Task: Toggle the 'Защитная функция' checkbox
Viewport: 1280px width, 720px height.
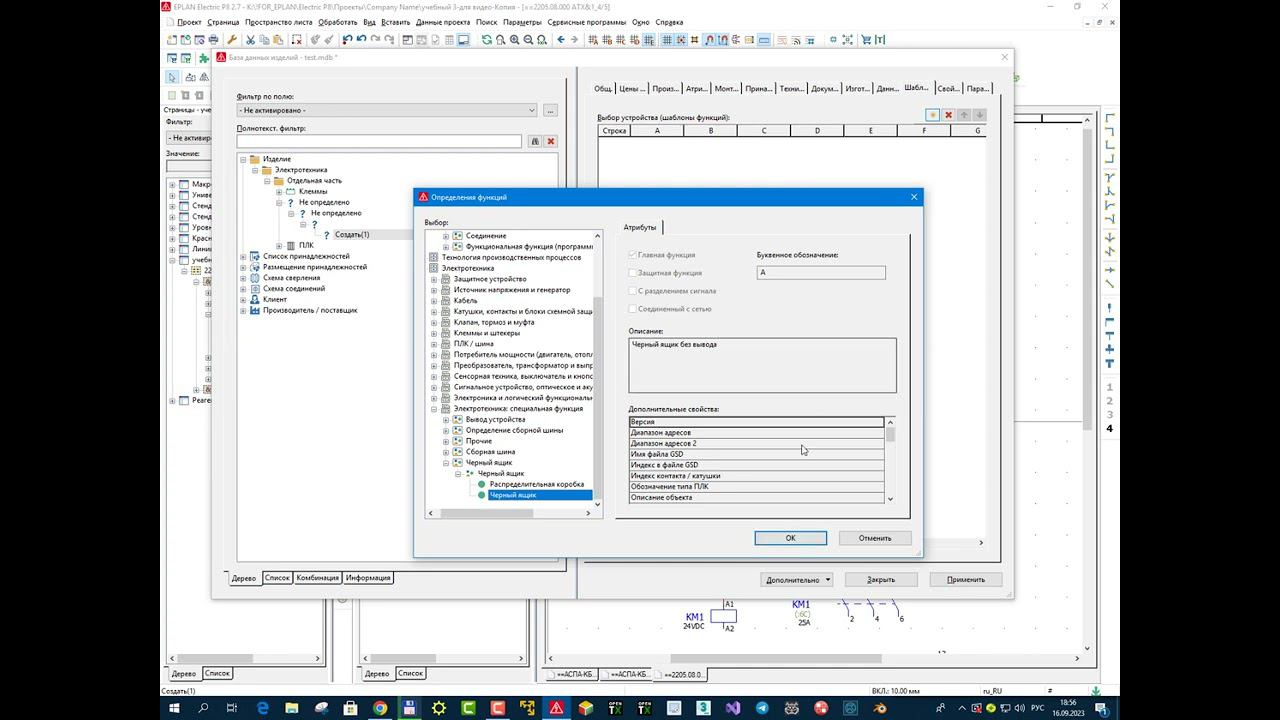Action: (x=632, y=273)
